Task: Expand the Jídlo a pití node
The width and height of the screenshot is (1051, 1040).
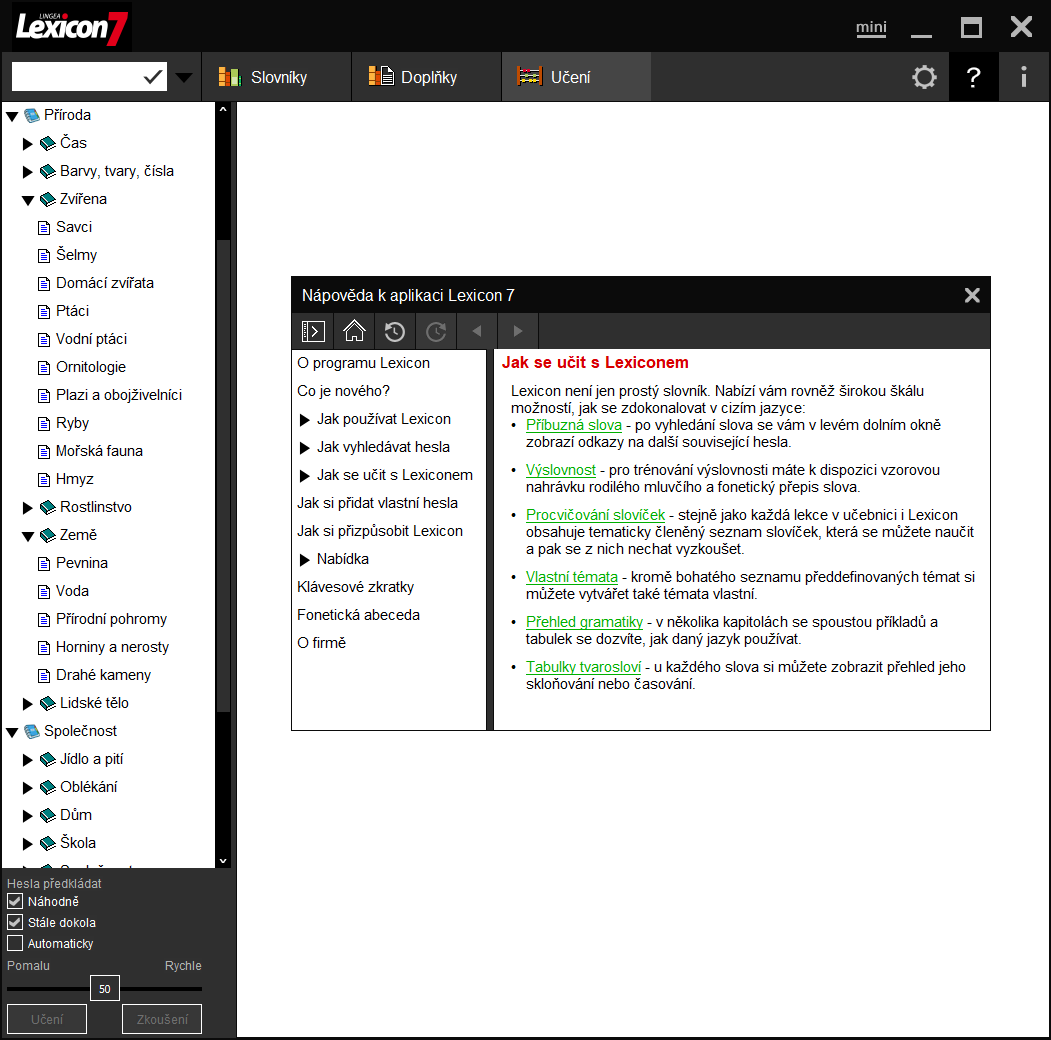Action: 27,760
